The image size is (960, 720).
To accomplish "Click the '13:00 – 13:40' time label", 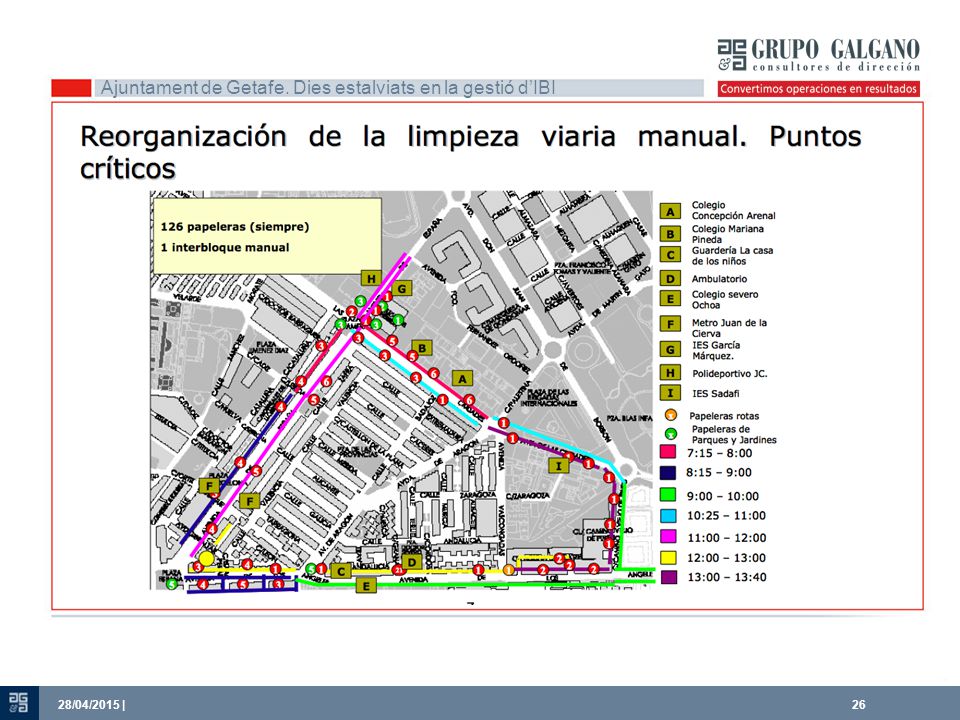I will [726, 577].
